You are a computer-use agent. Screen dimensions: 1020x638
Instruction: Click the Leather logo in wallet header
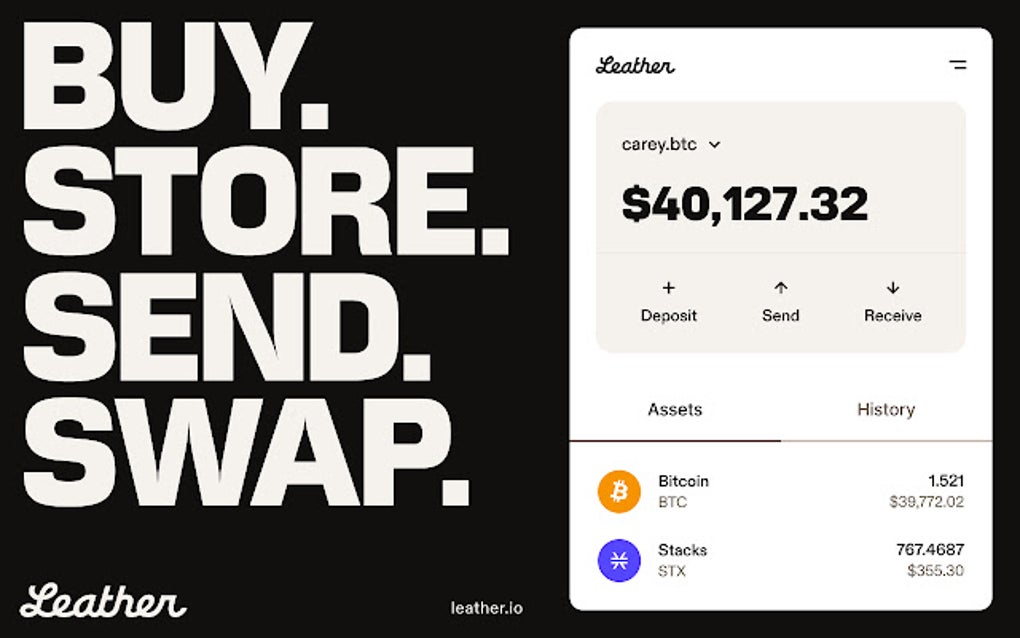tap(635, 66)
